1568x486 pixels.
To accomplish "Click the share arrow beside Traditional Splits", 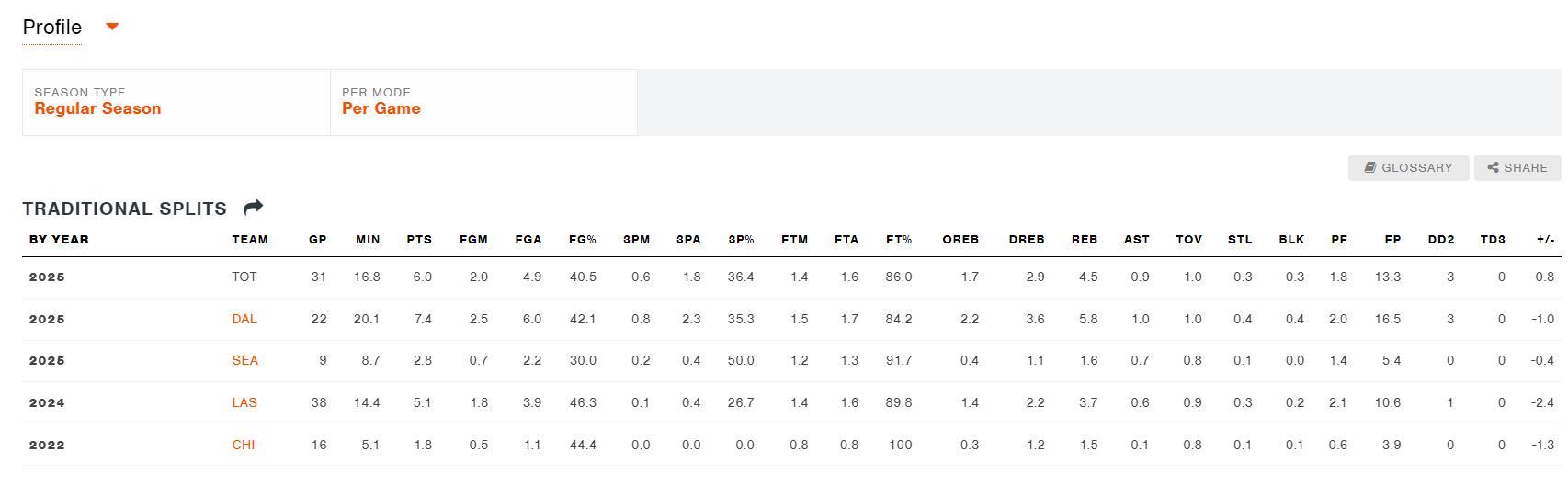I will [x=254, y=208].
